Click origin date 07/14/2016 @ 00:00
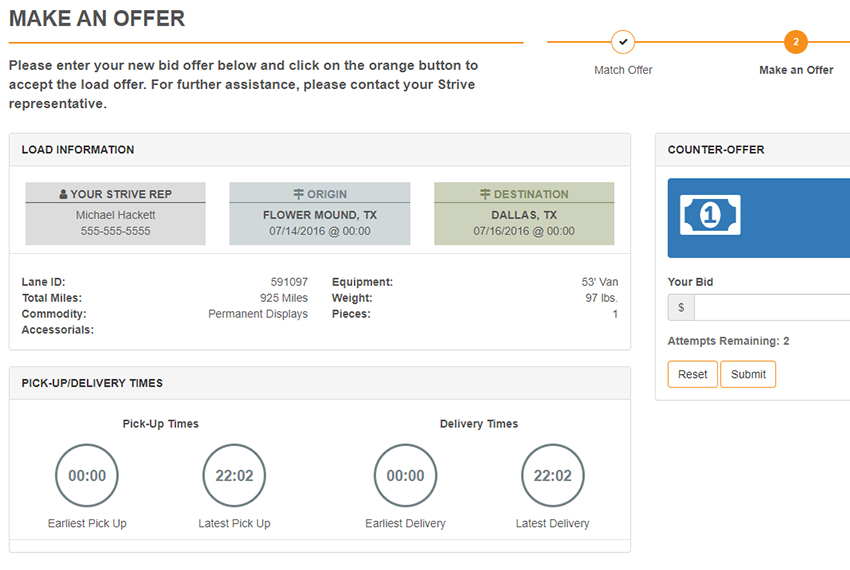This screenshot has width=850, height=570. pos(320,231)
